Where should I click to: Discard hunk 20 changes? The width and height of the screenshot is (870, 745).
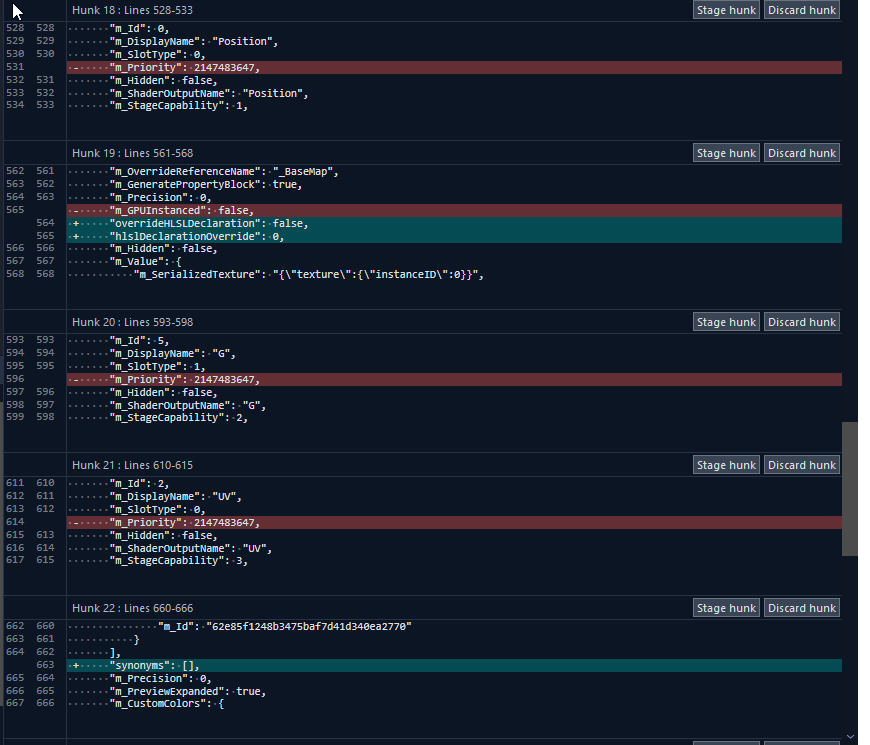801,322
